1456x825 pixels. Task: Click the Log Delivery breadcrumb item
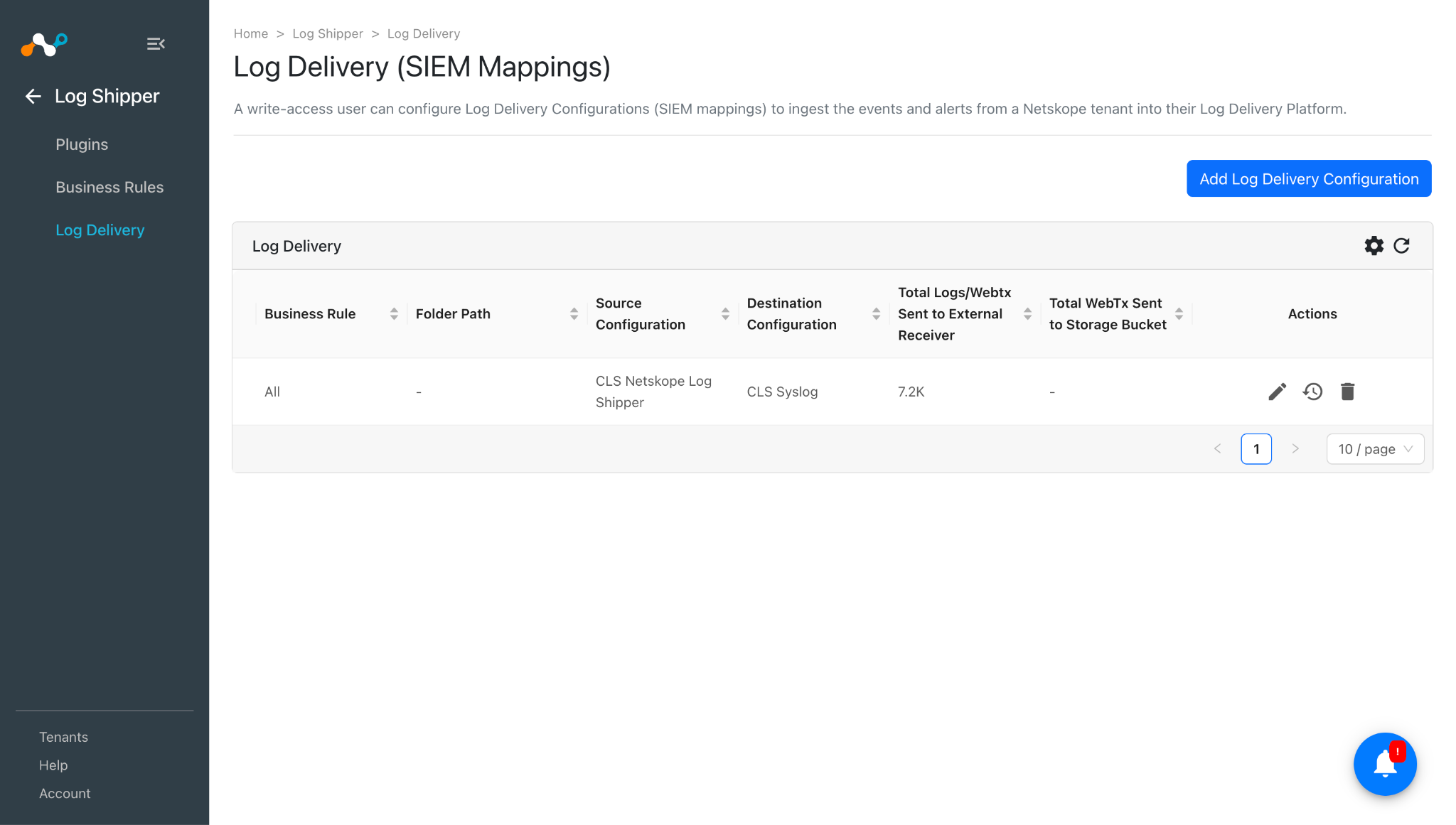(424, 34)
